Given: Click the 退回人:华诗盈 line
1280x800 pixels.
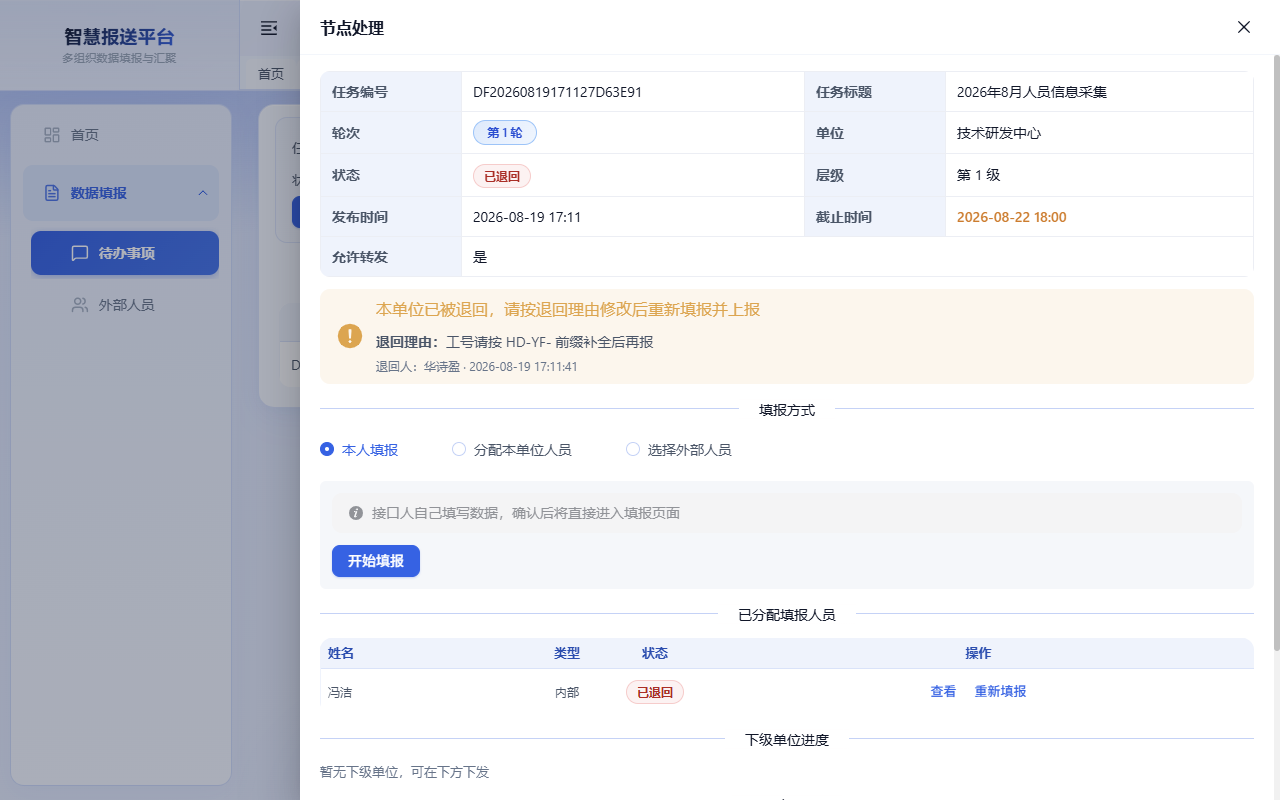Looking at the screenshot, I should pyautogui.click(x=477, y=367).
